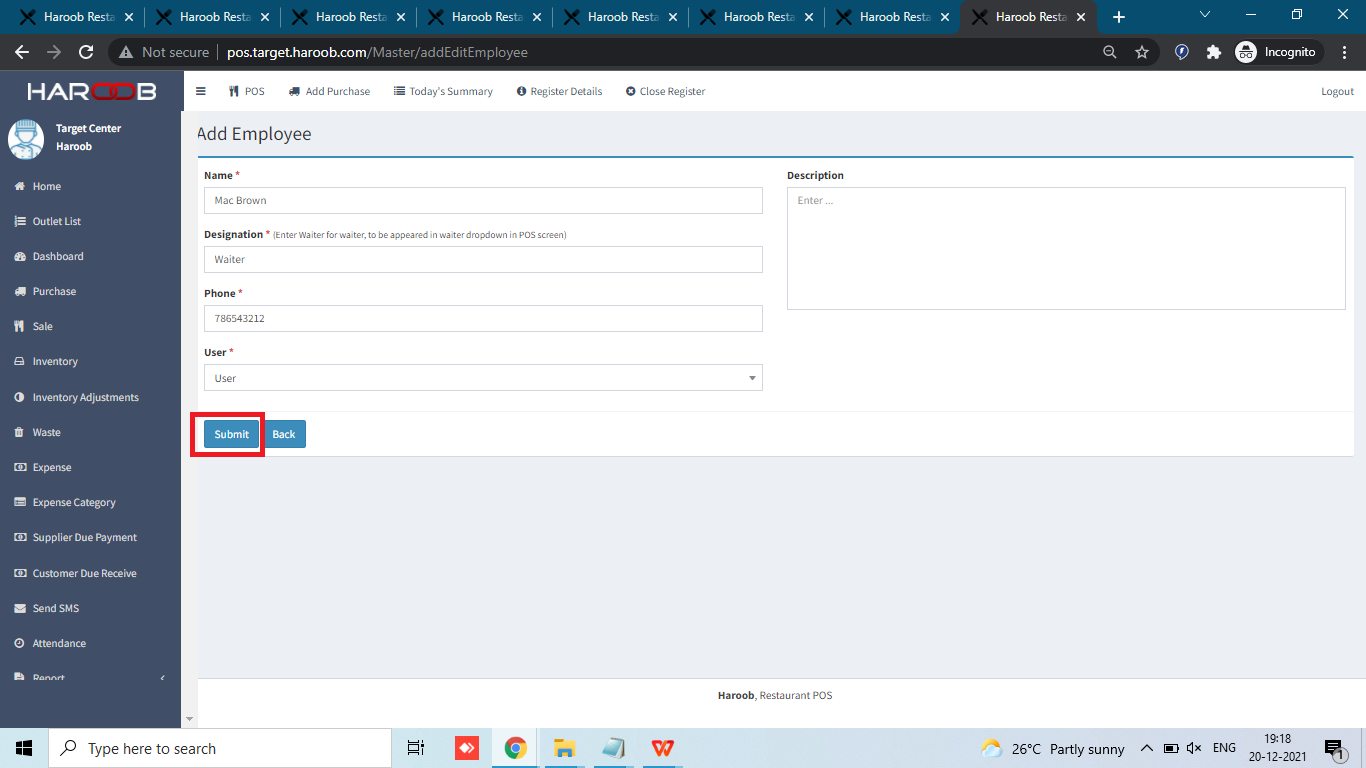Open Add Purchase in top bar
Image resolution: width=1366 pixels, height=768 pixels.
pyautogui.click(x=329, y=91)
